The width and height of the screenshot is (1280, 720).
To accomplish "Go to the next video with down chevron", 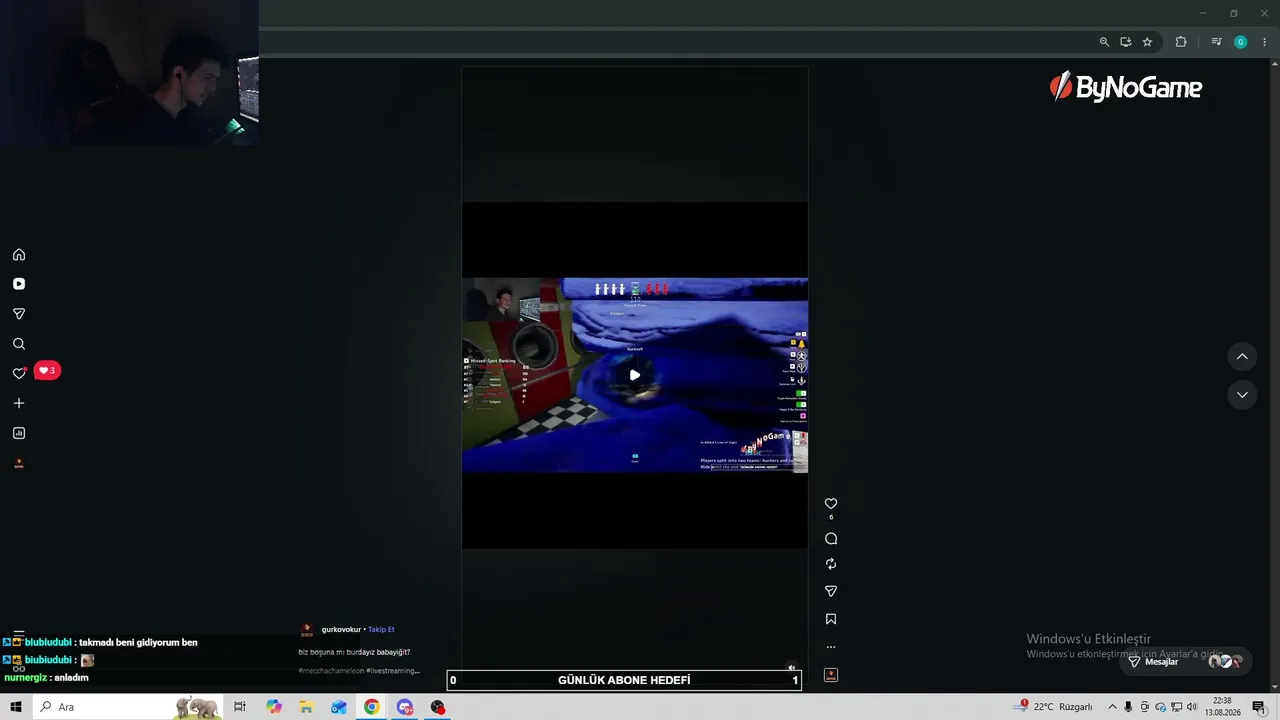I will pyautogui.click(x=1242, y=395).
